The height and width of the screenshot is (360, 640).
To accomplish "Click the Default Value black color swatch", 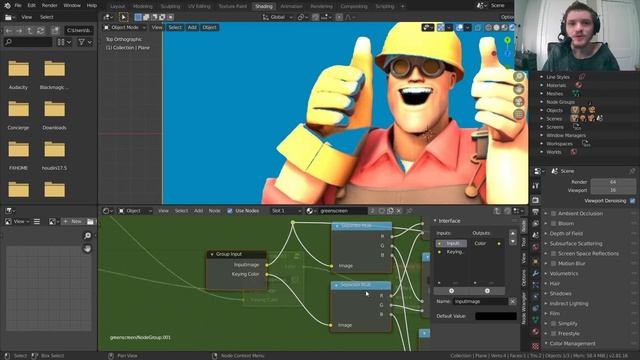I will pyautogui.click(x=496, y=316).
